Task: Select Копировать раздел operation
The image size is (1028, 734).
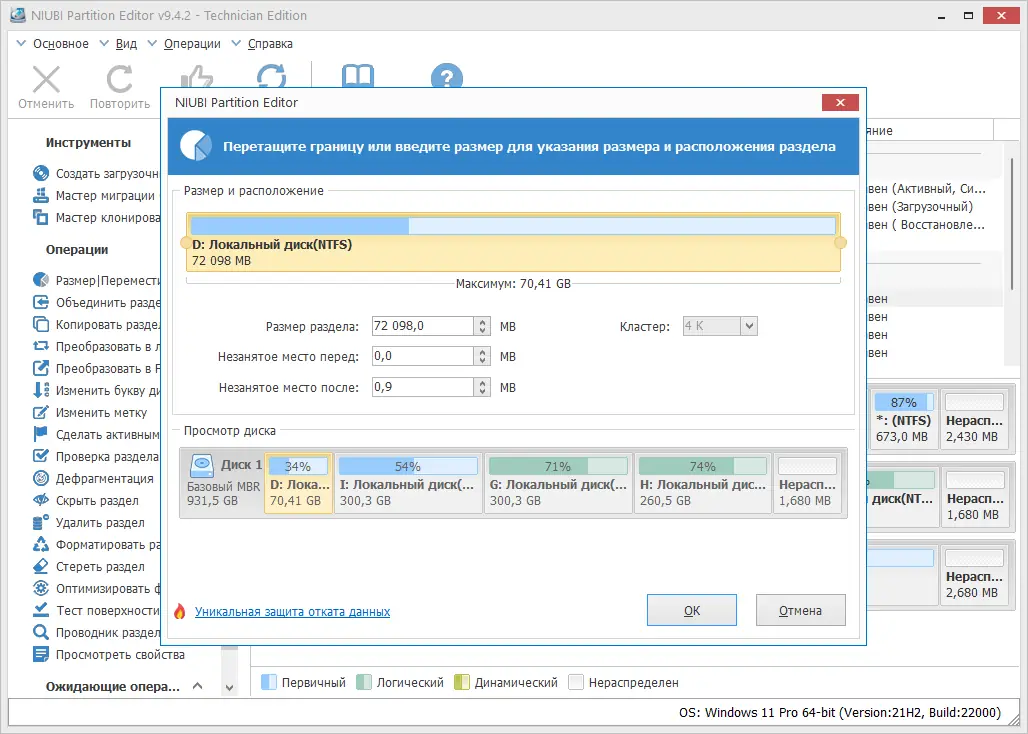Action: (96, 324)
